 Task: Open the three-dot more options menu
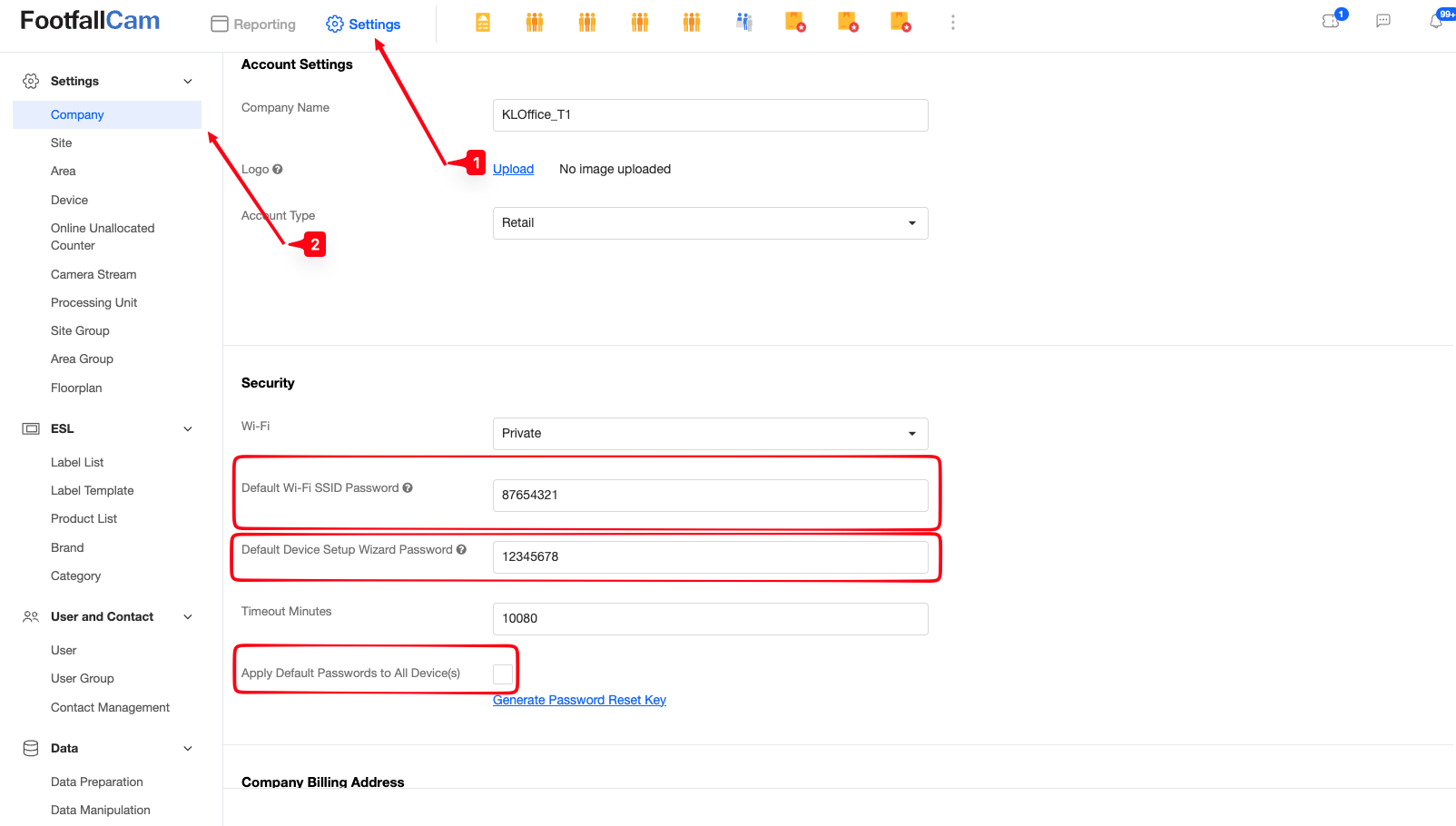tap(952, 23)
